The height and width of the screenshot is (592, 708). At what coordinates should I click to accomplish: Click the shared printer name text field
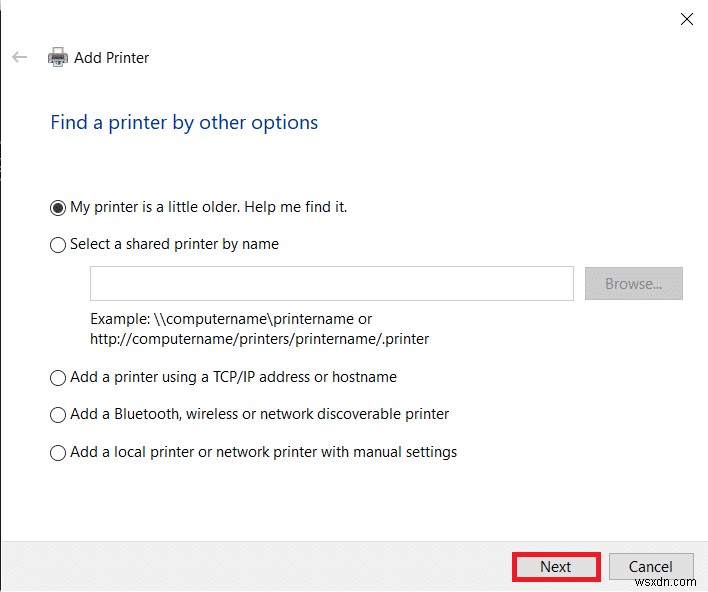(x=332, y=284)
